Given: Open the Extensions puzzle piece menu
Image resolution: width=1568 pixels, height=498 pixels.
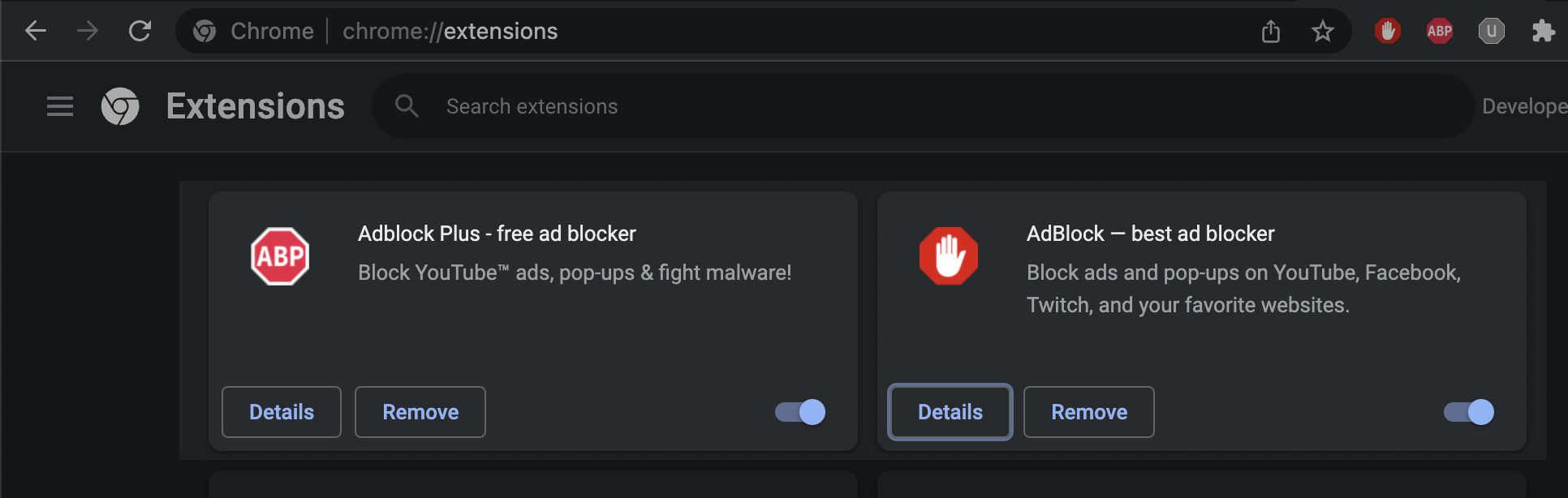Looking at the screenshot, I should pos(1543,31).
